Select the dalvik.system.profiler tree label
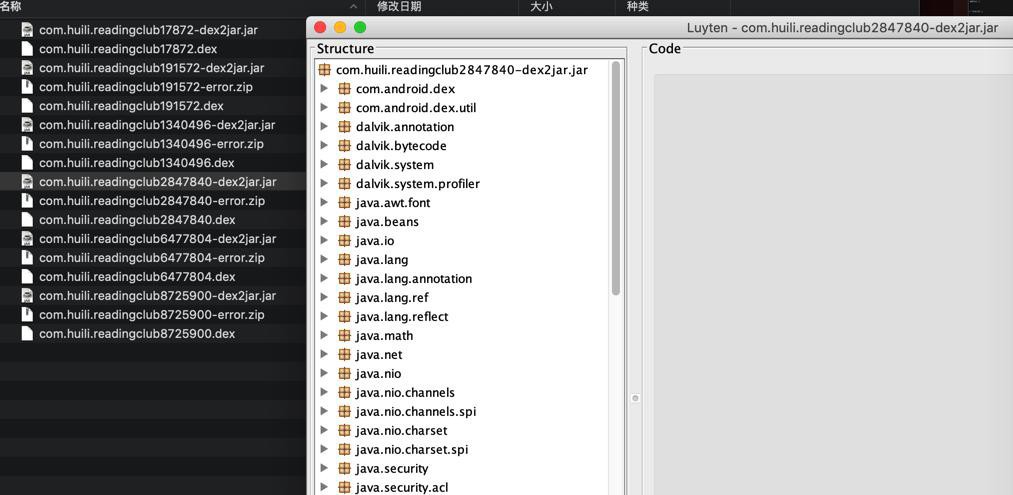Image resolution: width=1013 pixels, height=495 pixels. [x=417, y=184]
